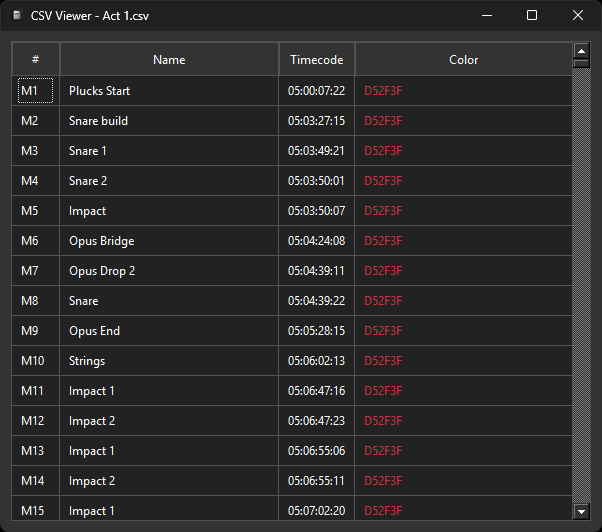Click the vertical scrollbar track below the thumb
Viewport: 602px width, 532px height.
[x=581, y=286]
